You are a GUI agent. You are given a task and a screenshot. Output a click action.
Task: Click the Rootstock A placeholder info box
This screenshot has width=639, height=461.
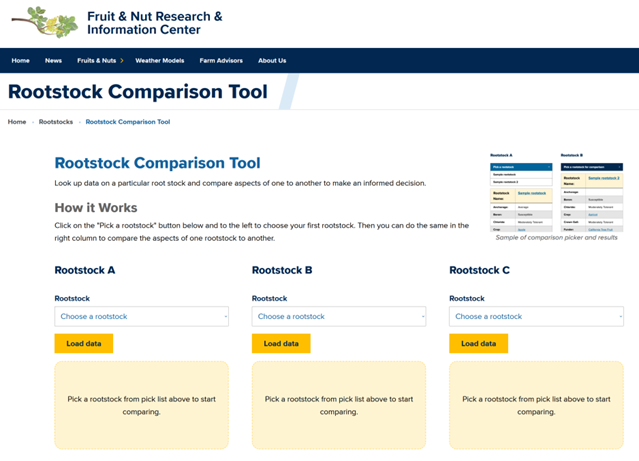[x=141, y=405]
